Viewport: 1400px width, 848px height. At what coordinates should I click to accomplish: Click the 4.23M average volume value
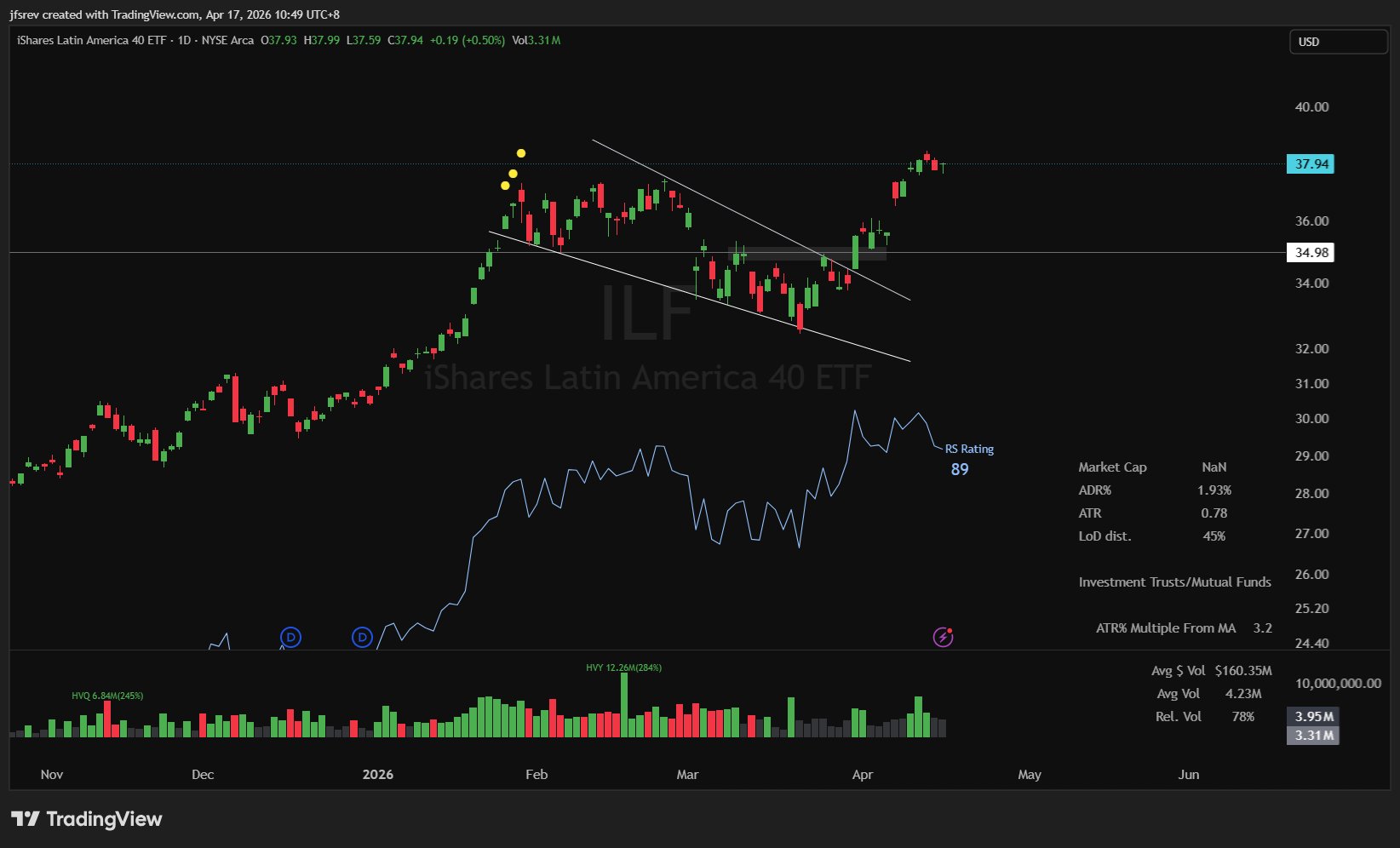(x=1243, y=694)
